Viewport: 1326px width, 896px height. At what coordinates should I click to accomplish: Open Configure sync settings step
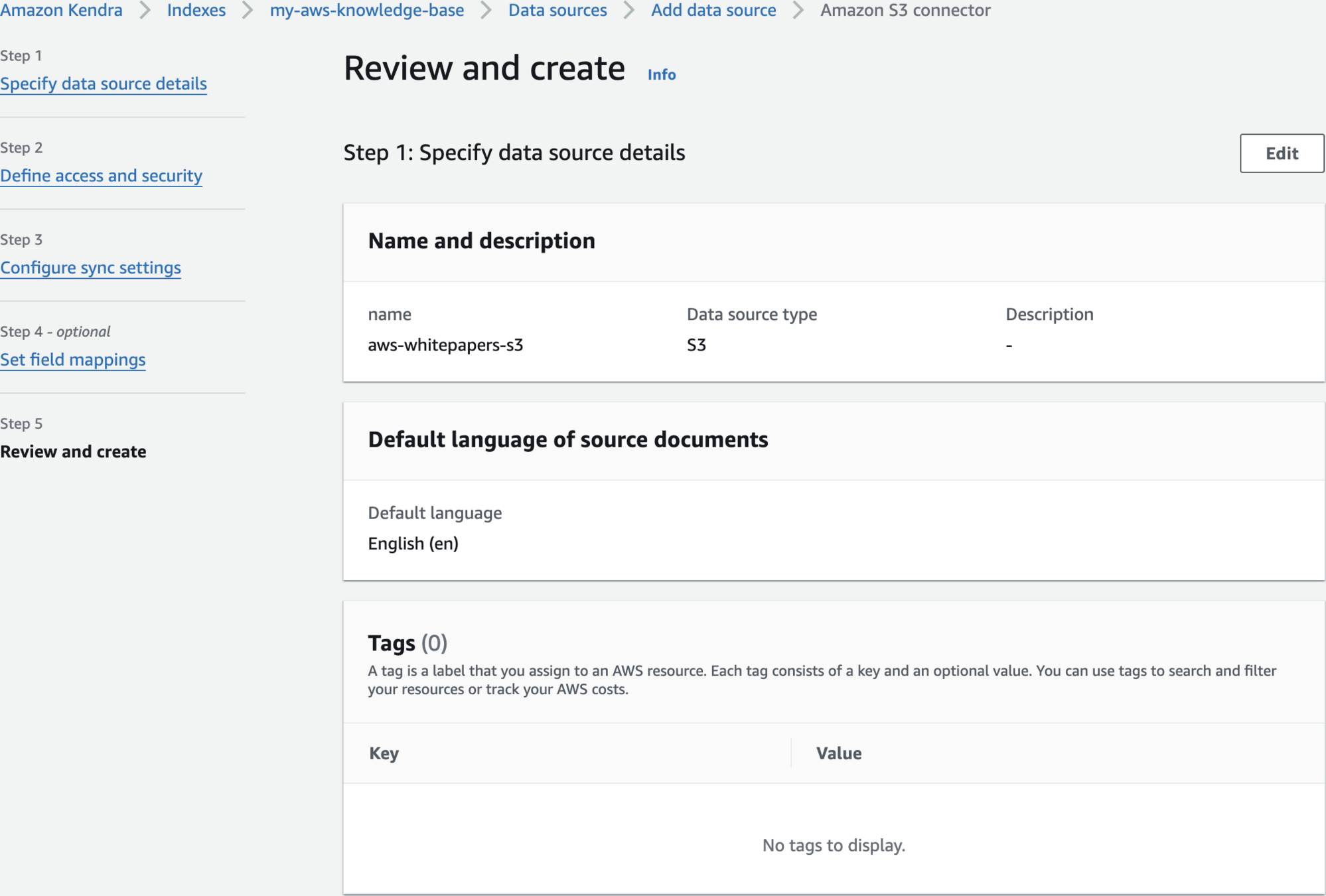(x=90, y=267)
